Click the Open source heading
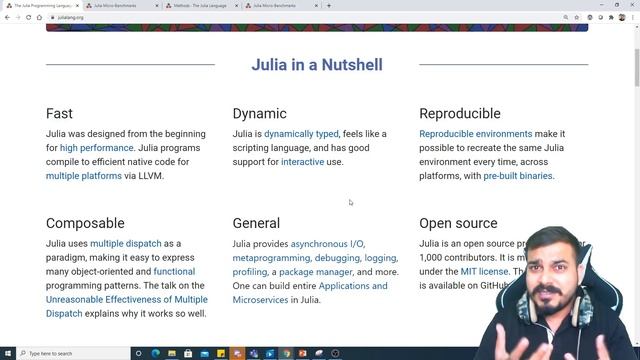Viewport: 640px width, 360px height. (458, 223)
